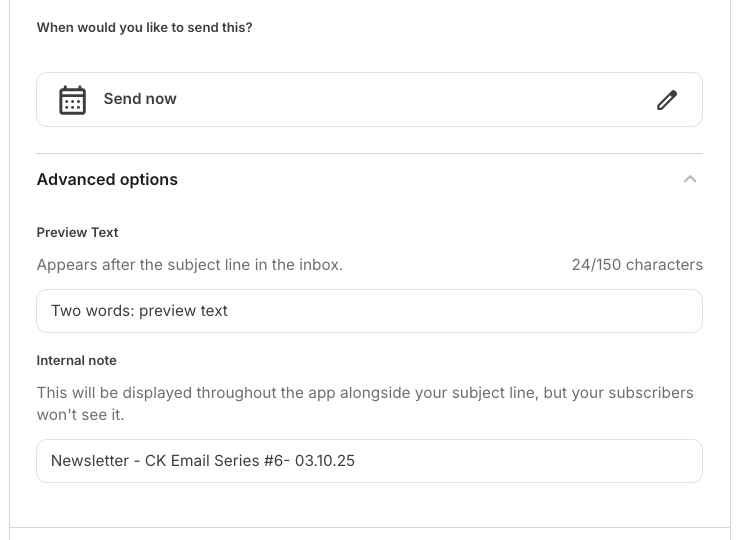The width and height of the screenshot is (740, 540).
Task: Collapse Advanced options using the chevron
Action: click(x=690, y=179)
